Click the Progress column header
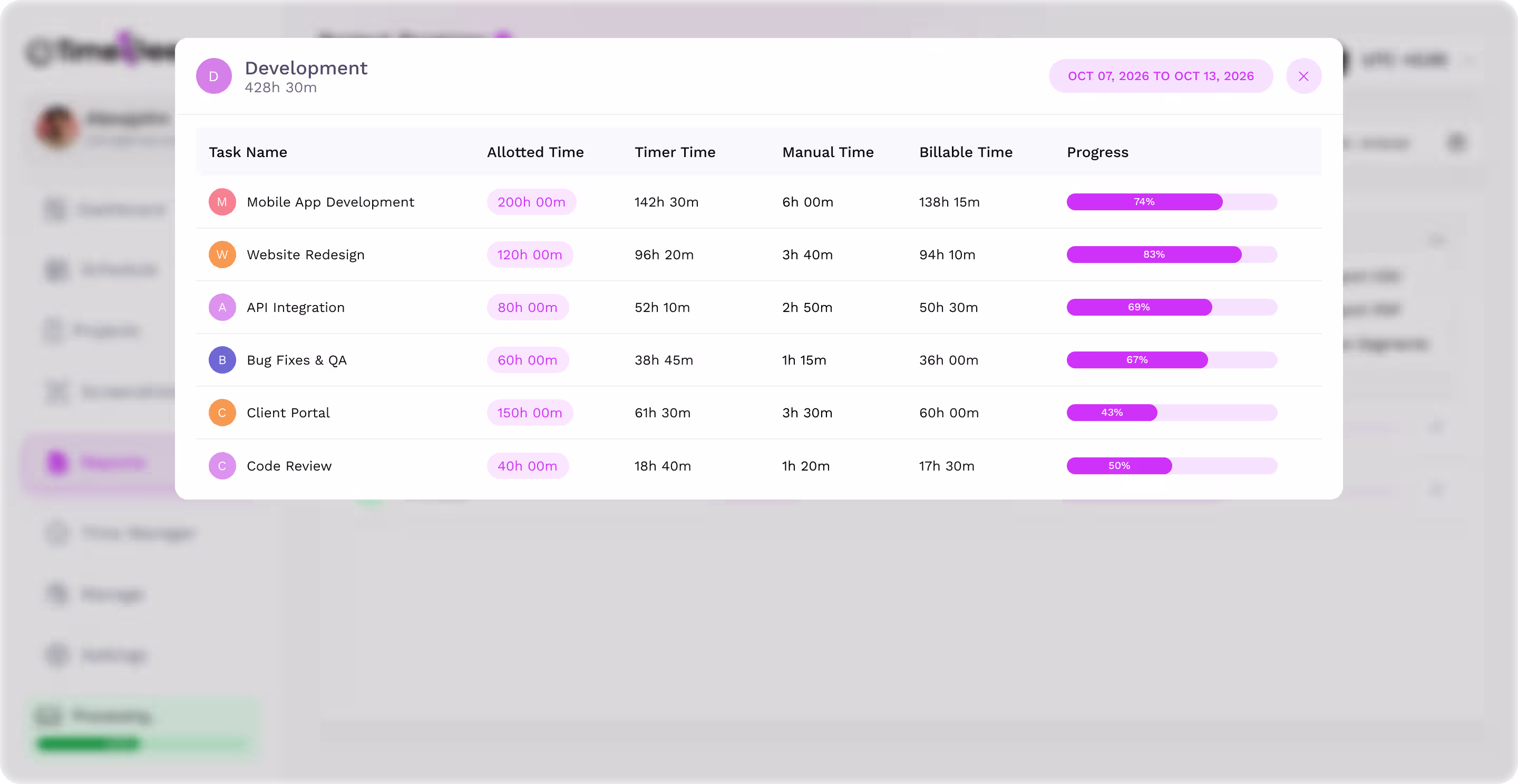The image size is (1518, 784). (1097, 152)
